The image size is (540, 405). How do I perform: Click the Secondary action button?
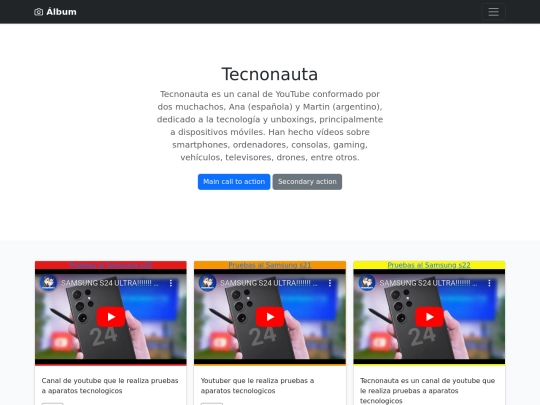click(307, 182)
